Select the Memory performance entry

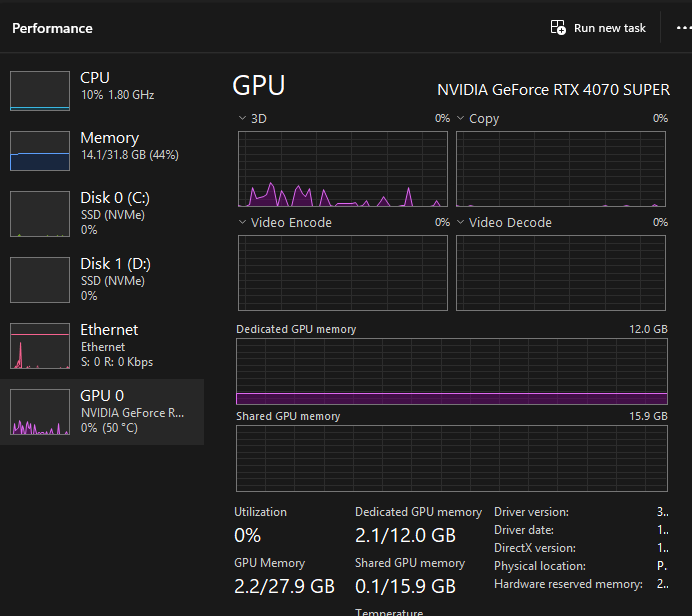(102, 150)
